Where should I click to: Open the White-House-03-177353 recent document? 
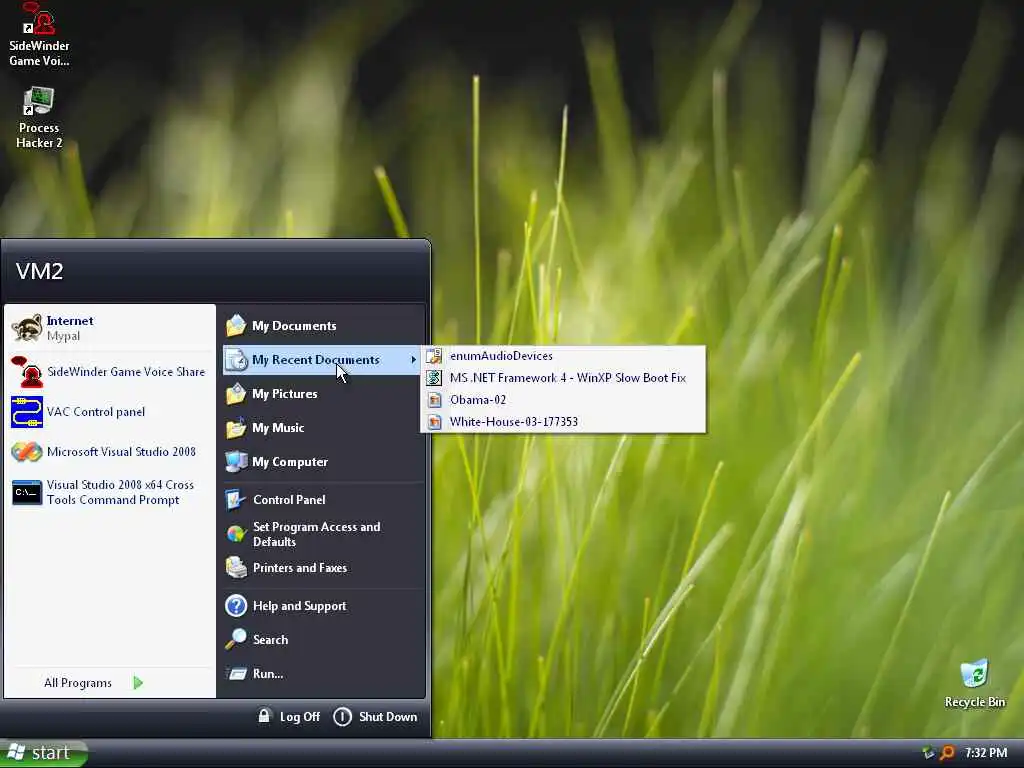click(563, 422)
